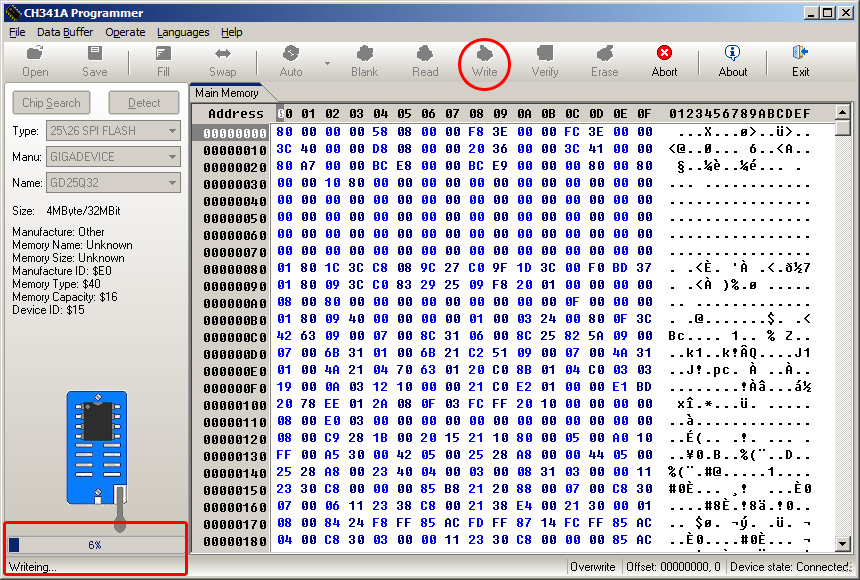Click the ASCII text on row 000000C0
This screenshot has width=860, height=580.
[739, 336]
